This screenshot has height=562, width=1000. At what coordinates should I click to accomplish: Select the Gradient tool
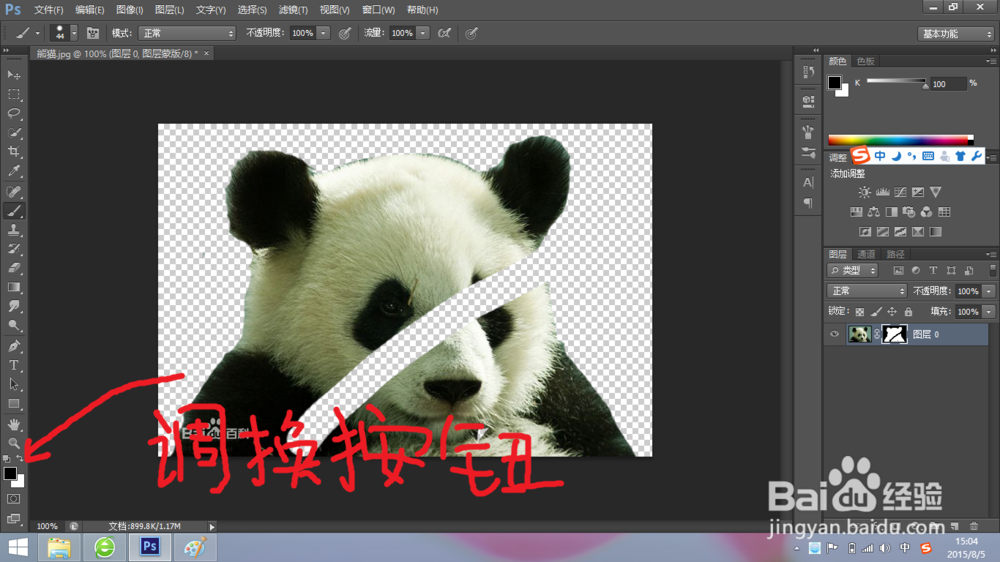14,287
